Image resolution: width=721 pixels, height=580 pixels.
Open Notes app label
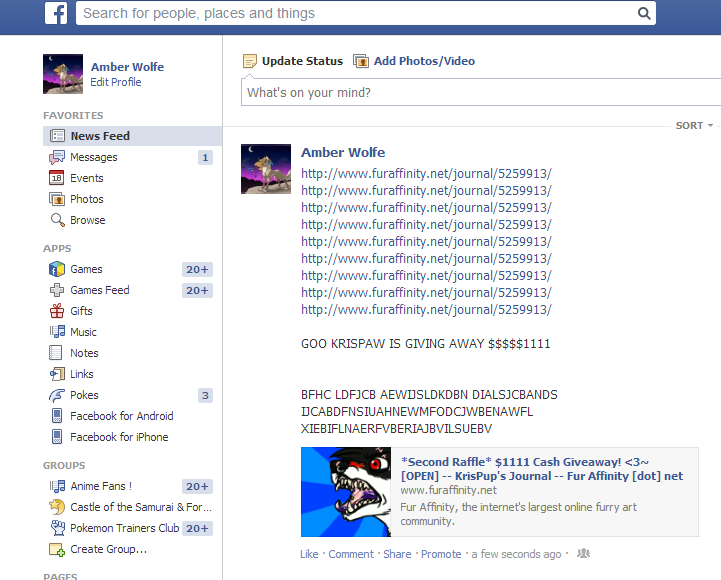(84, 353)
